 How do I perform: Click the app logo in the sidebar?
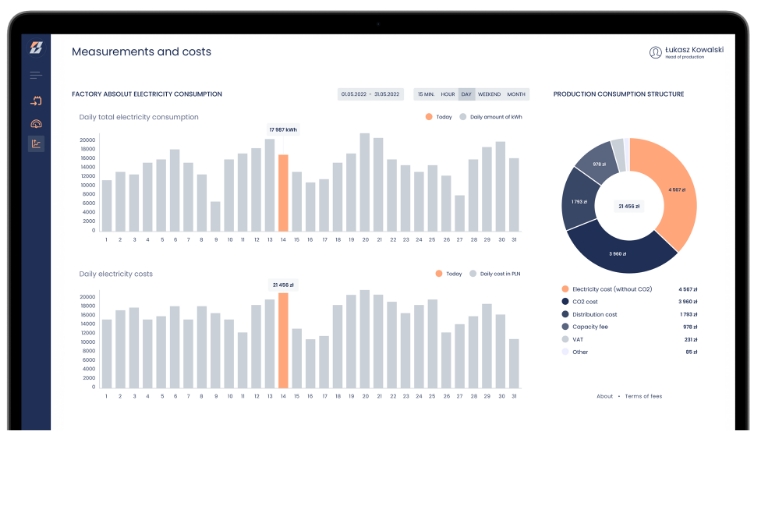(x=36, y=49)
